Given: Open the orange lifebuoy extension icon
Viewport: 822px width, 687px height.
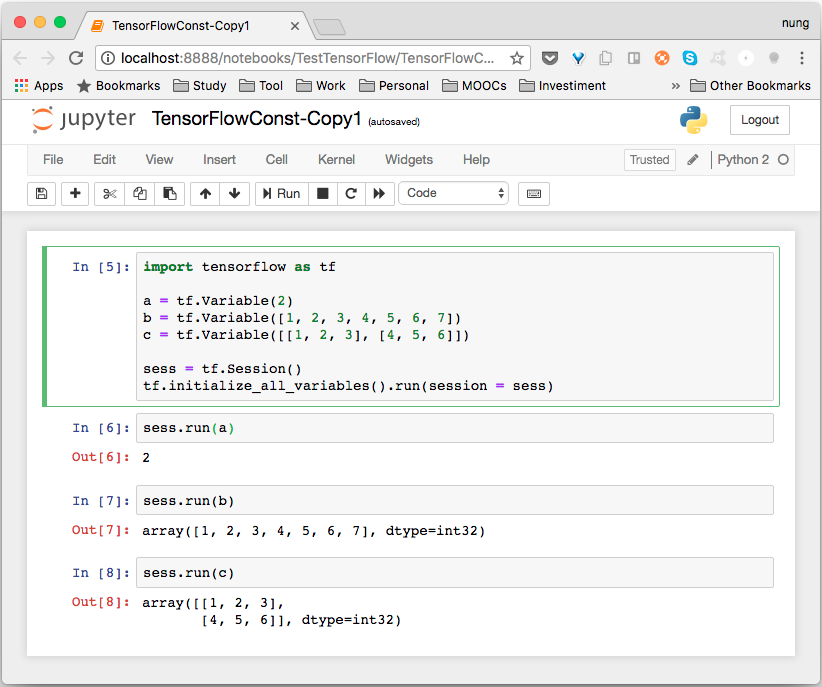Looking at the screenshot, I should 662,58.
